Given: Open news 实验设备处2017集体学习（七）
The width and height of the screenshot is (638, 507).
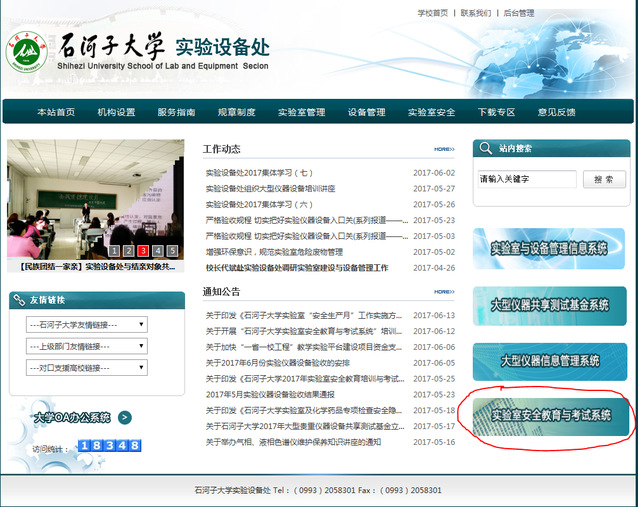Looking at the screenshot, I should [259, 173].
